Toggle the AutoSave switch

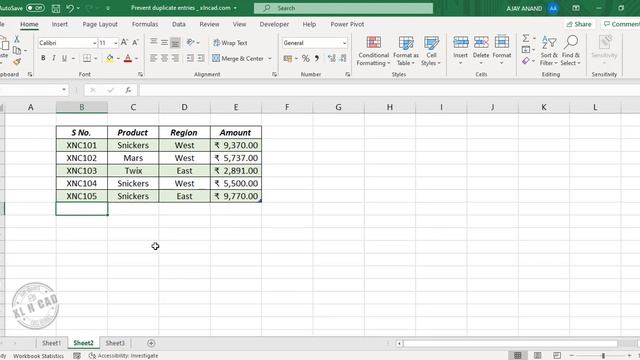(35, 8)
